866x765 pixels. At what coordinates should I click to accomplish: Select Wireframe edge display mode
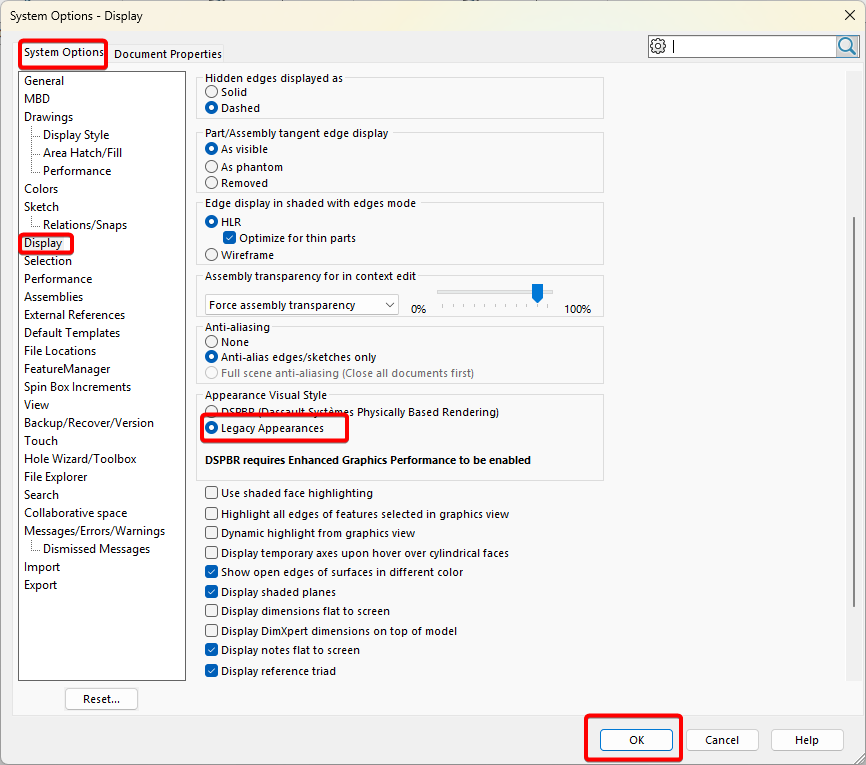(x=212, y=255)
